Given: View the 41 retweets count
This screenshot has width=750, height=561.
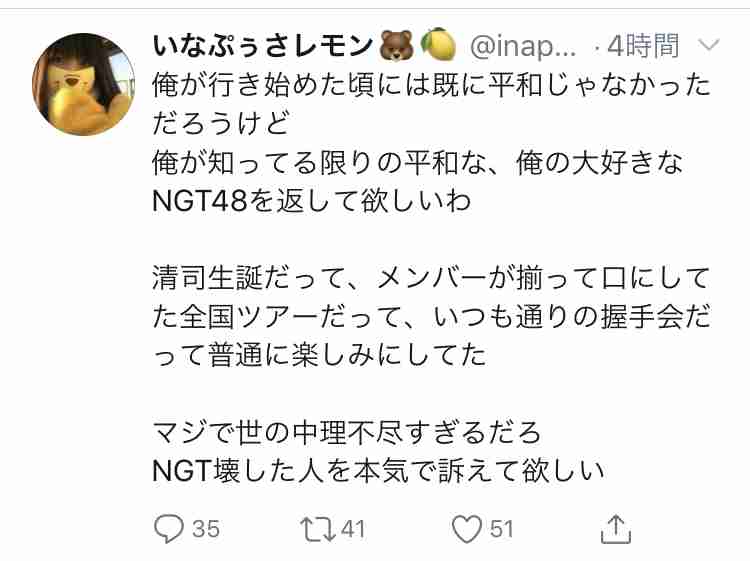Looking at the screenshot, I should 353,529.
